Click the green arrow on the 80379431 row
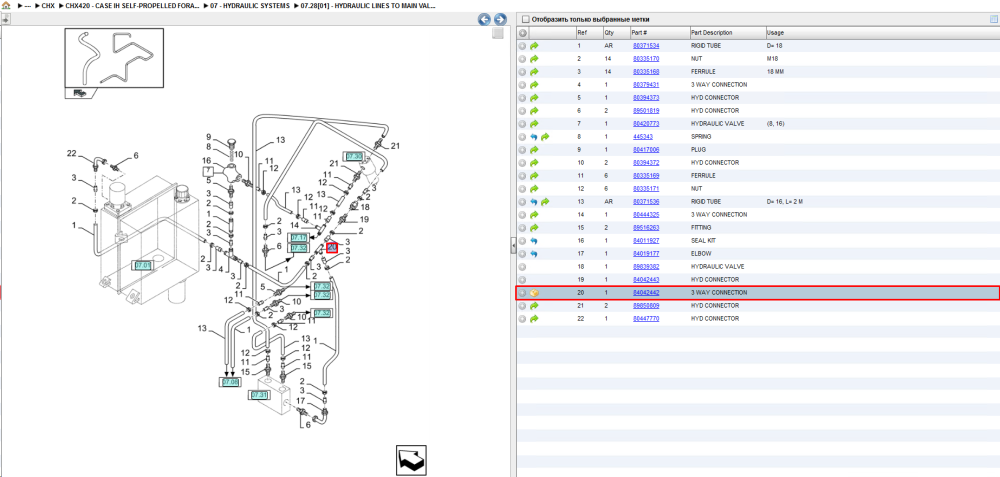Viewport: 1000px width, 477px height. (x=534, y=85)
